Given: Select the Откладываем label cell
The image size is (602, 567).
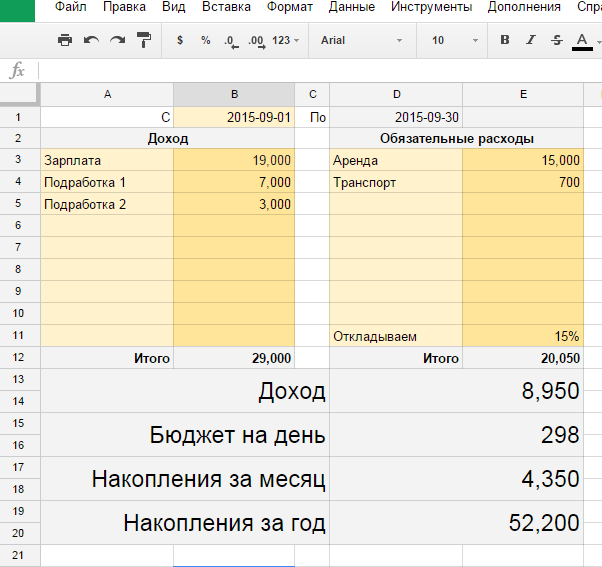Looking at the screenshot, I should [x=396, y=336].
